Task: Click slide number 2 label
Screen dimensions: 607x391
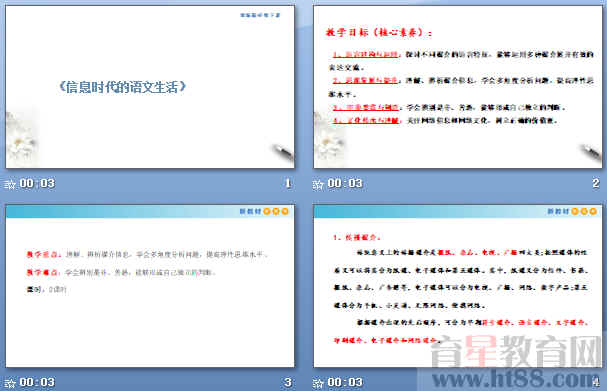Action: coord(596,183)
